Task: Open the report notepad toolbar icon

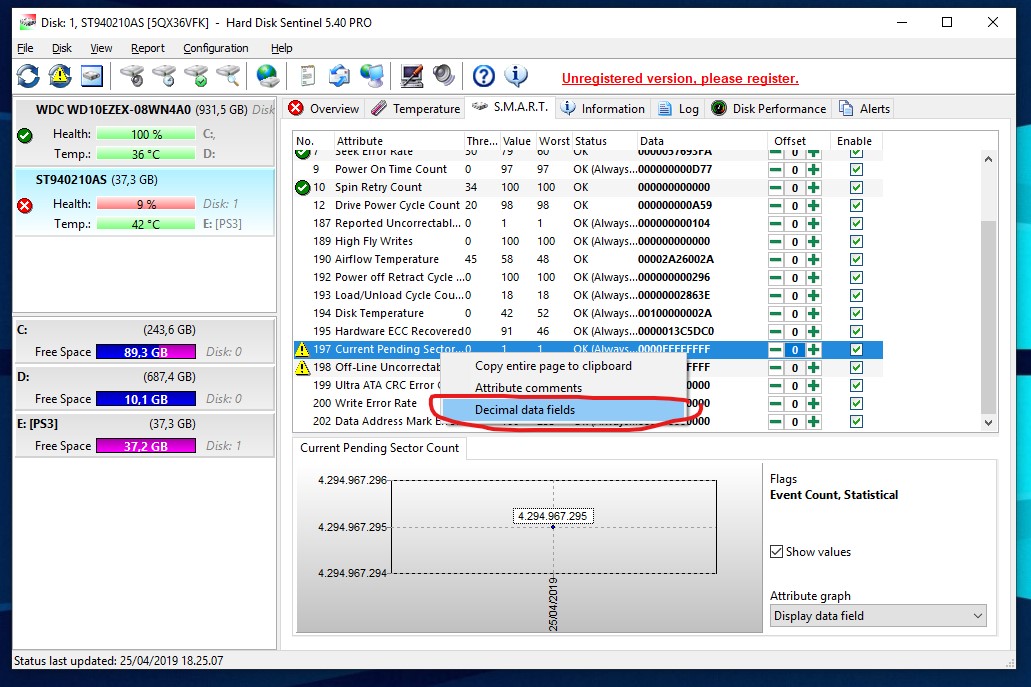Action: coord(307,76)
